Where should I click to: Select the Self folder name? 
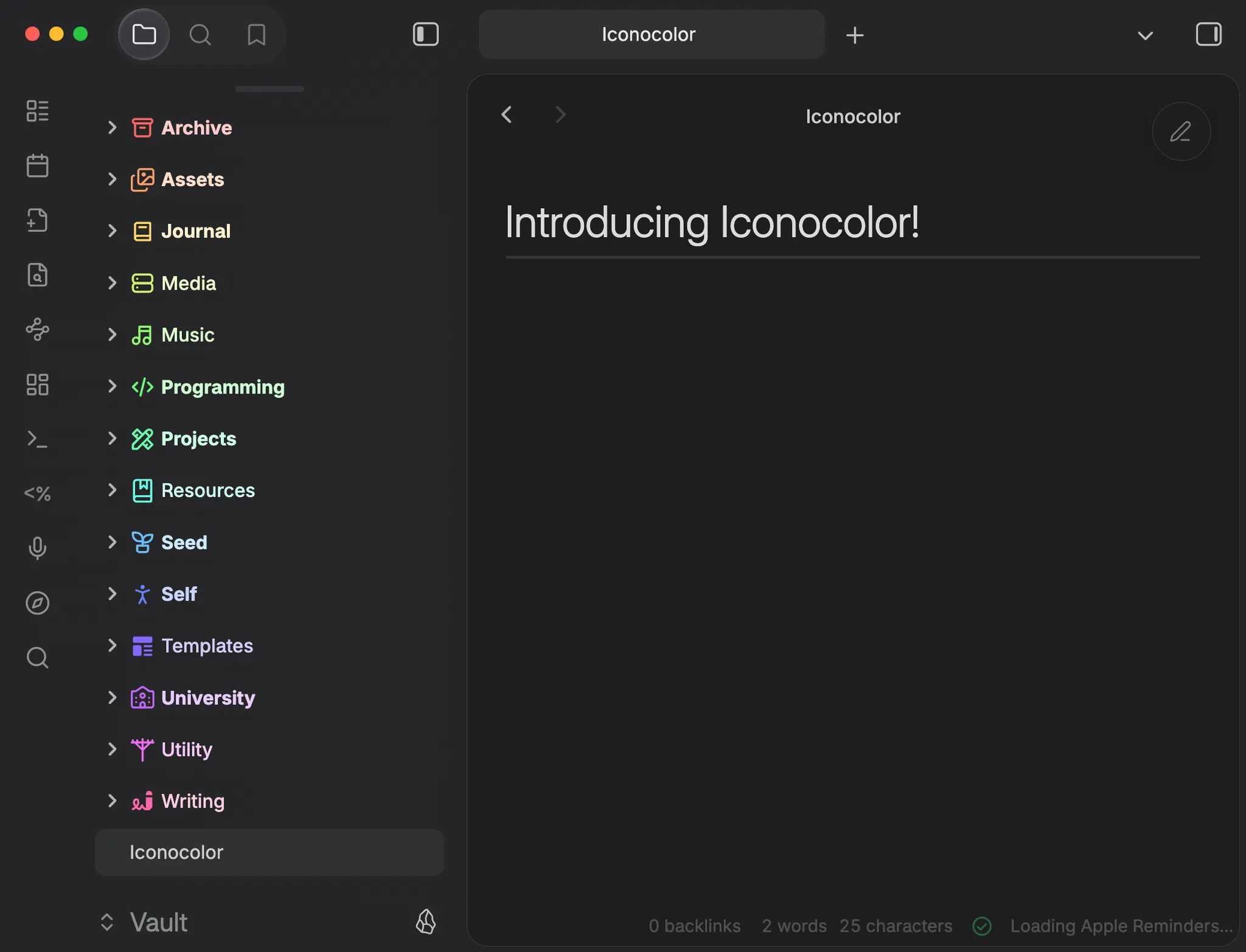point(179,594)
